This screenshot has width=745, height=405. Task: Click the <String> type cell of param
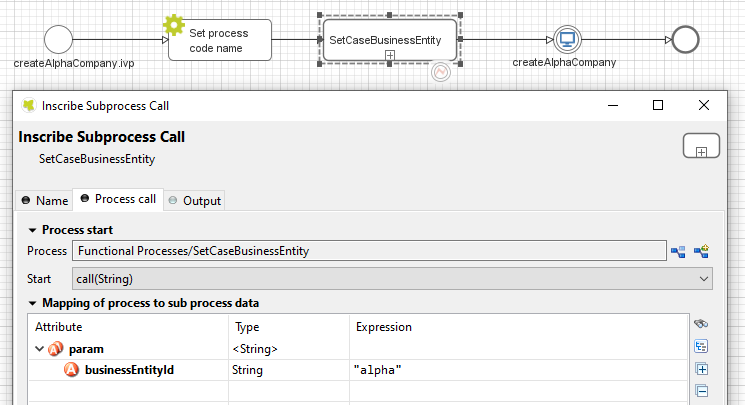289,349
